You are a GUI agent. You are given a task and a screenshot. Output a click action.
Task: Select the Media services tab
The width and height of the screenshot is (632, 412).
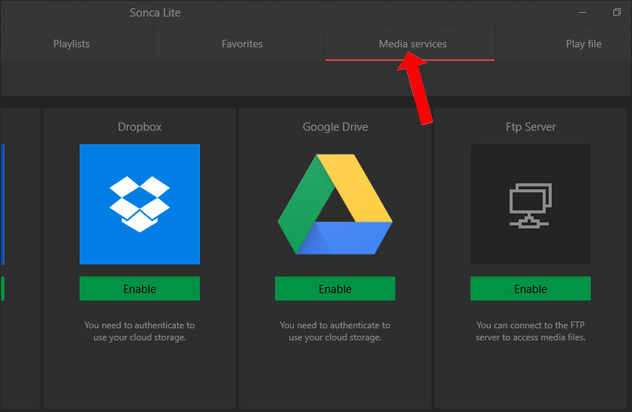coord(411,44)
